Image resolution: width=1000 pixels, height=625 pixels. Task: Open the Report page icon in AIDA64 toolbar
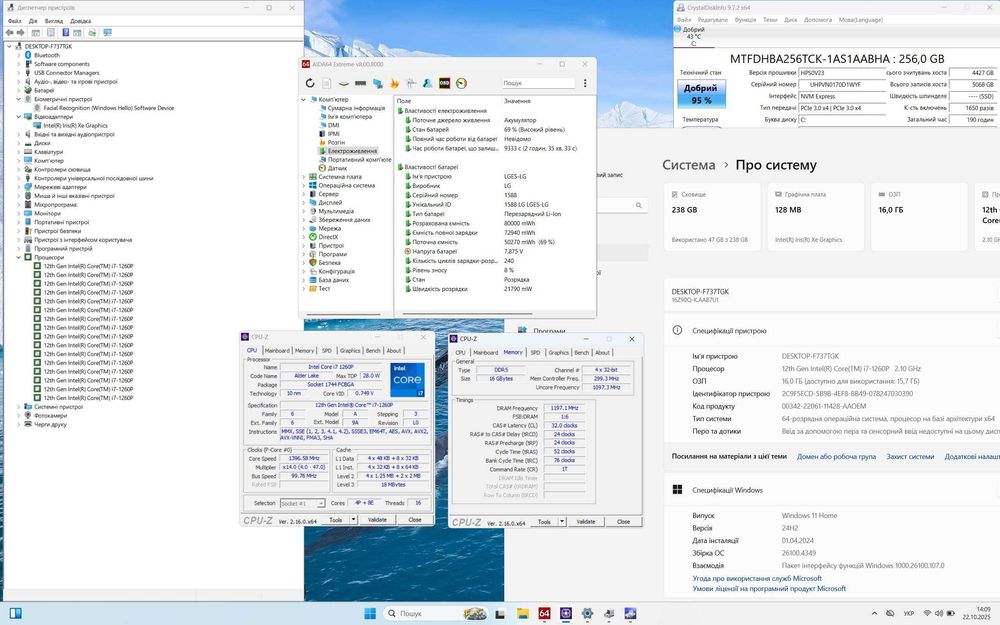coord(327,83)
